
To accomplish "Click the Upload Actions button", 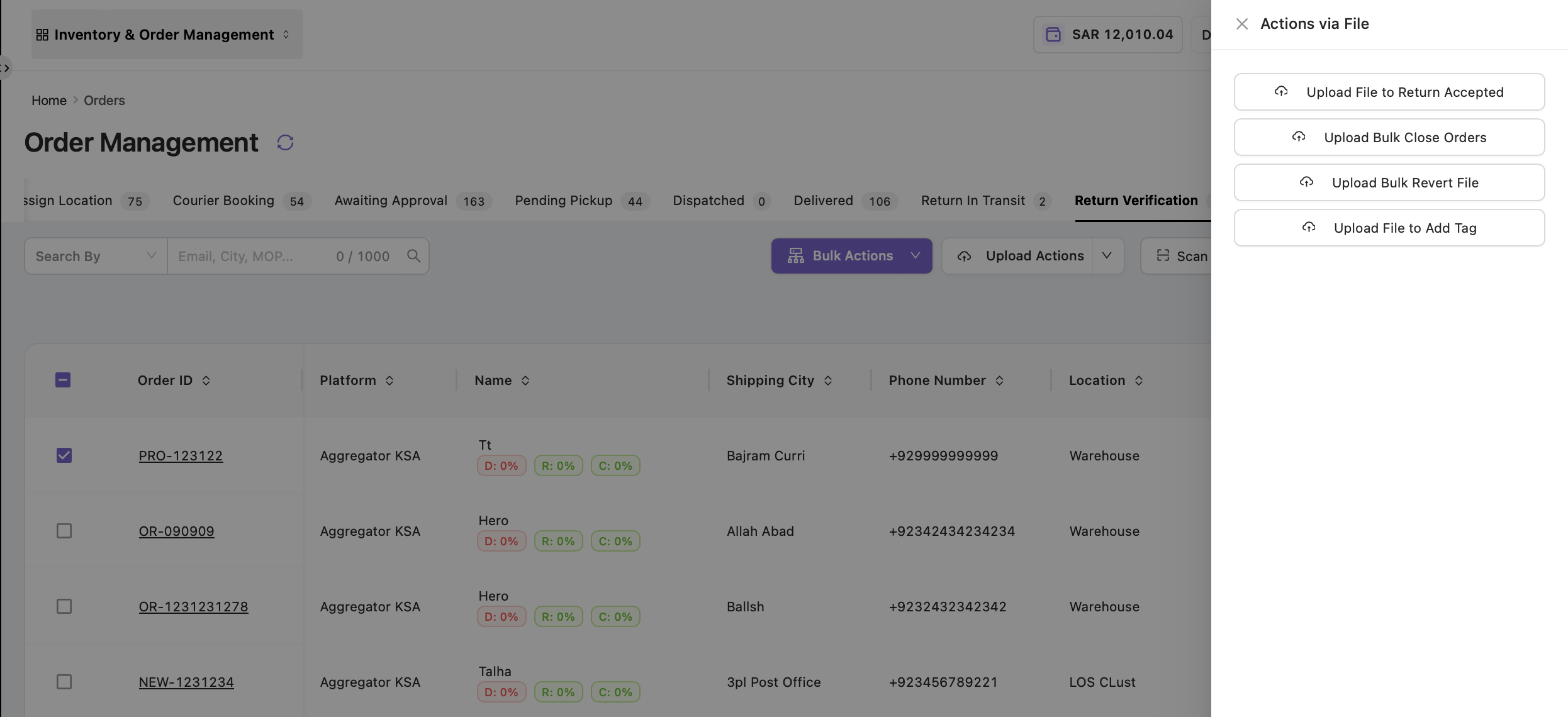I will tap(1018, 256).
